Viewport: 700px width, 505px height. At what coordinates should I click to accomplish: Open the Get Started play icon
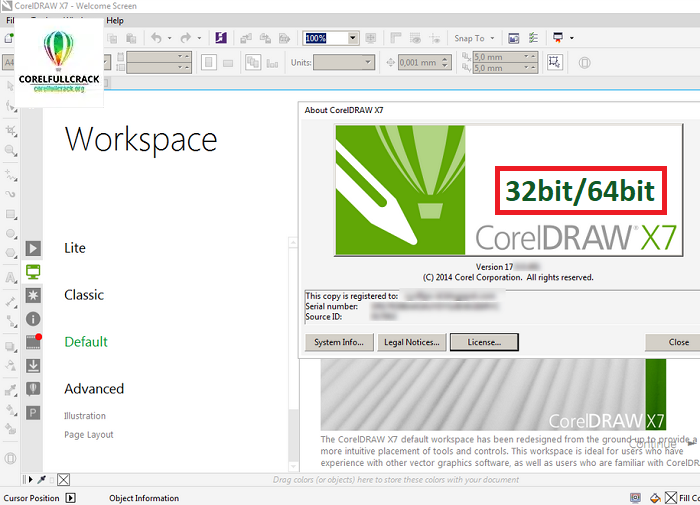pyautogui.click(x=33, y=248)
